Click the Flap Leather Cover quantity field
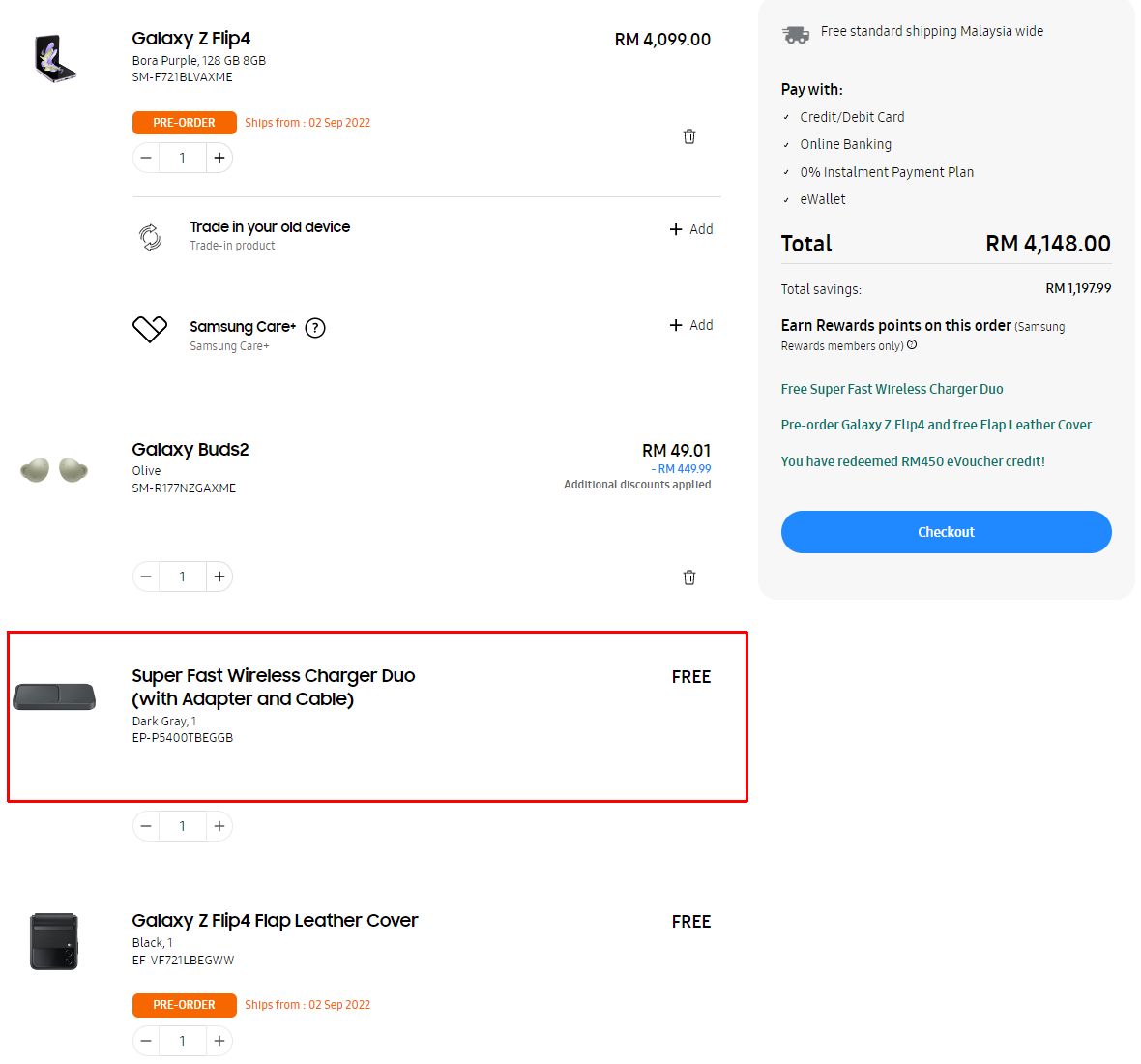1141x1064 pixels. point(182,1041)
